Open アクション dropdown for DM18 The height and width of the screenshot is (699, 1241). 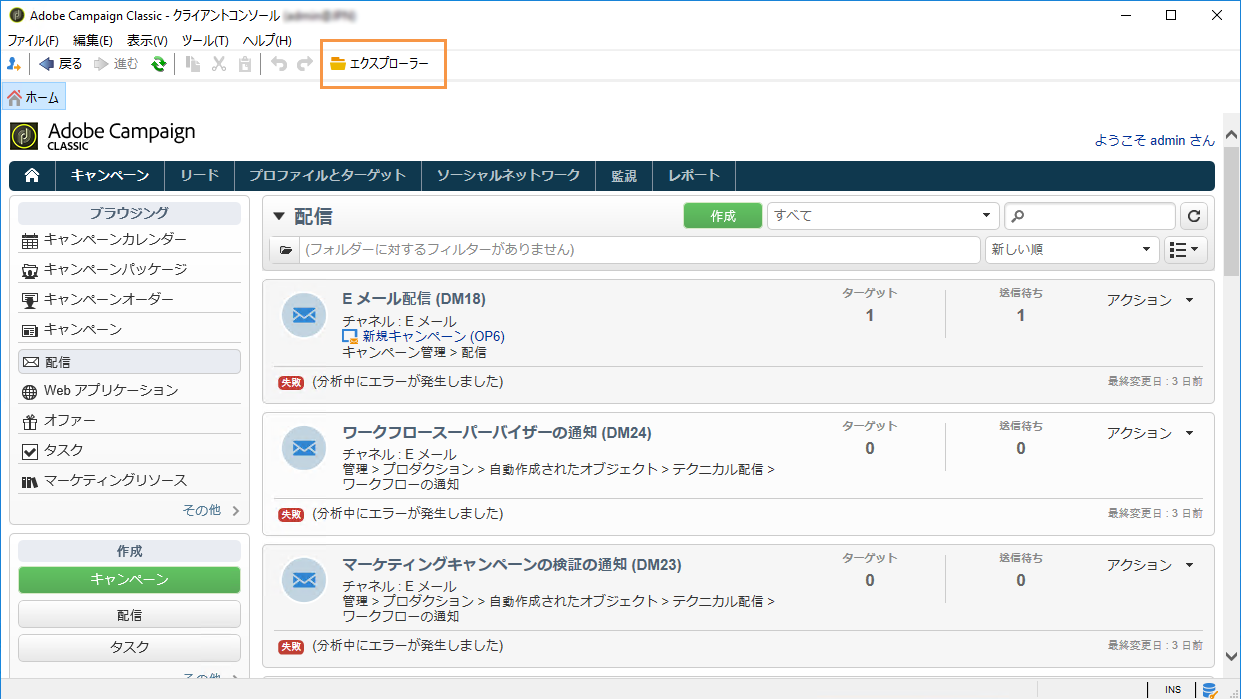point(1150,300)
